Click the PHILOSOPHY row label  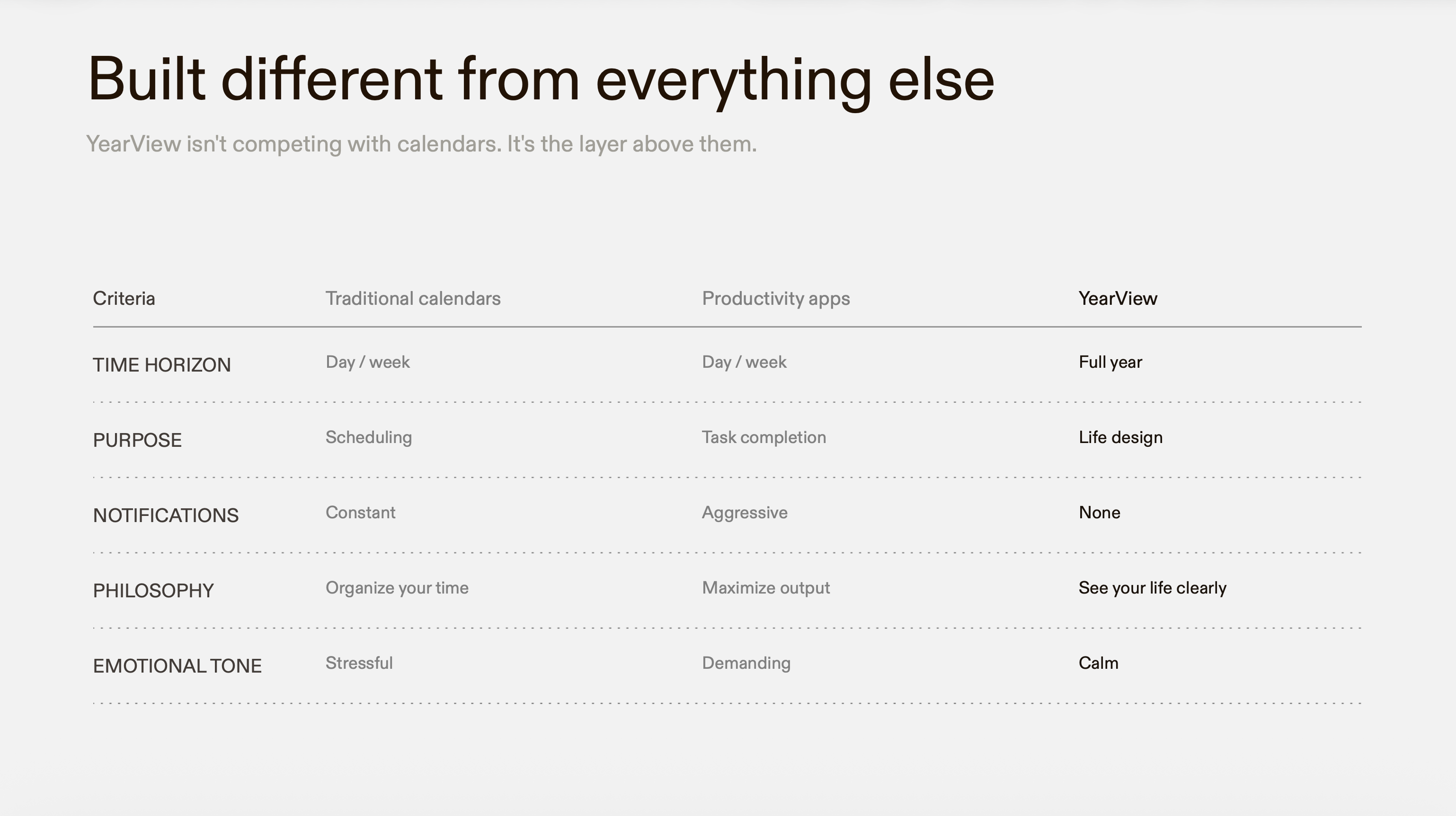[x=153, y=591]
